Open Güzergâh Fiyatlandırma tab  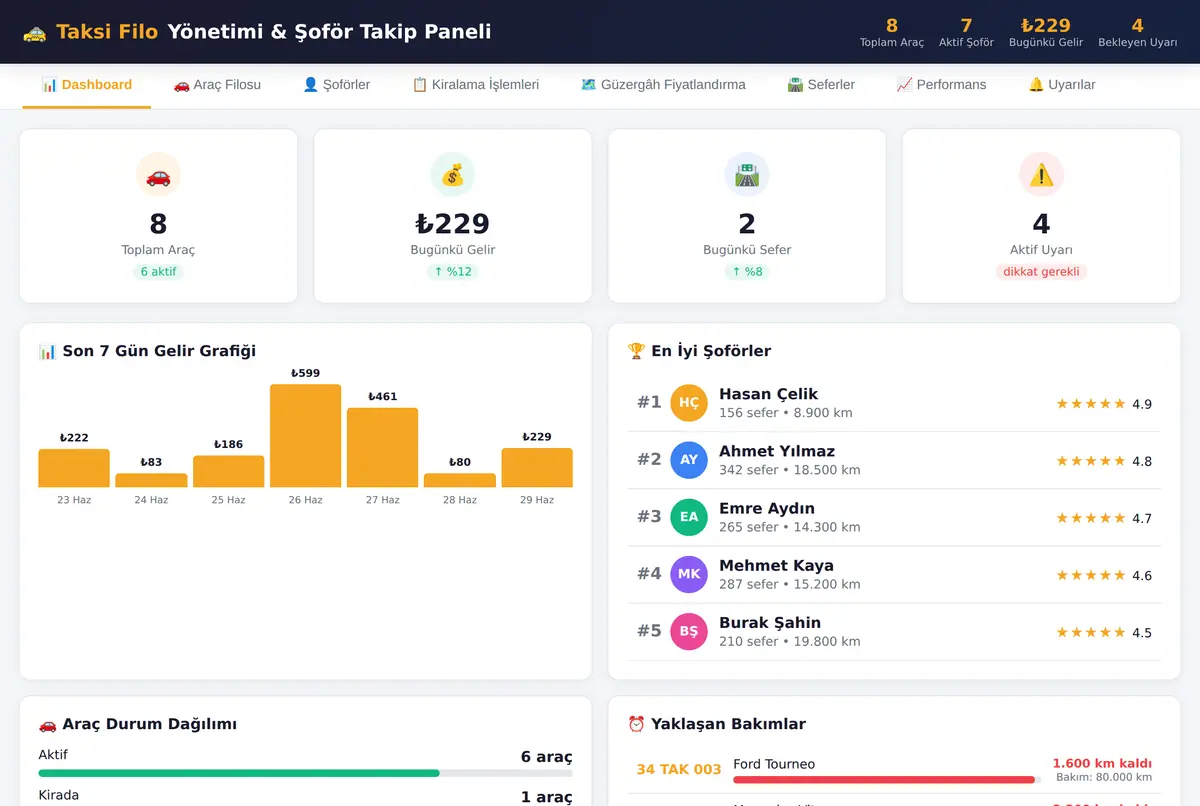click(x=663, y=85)
